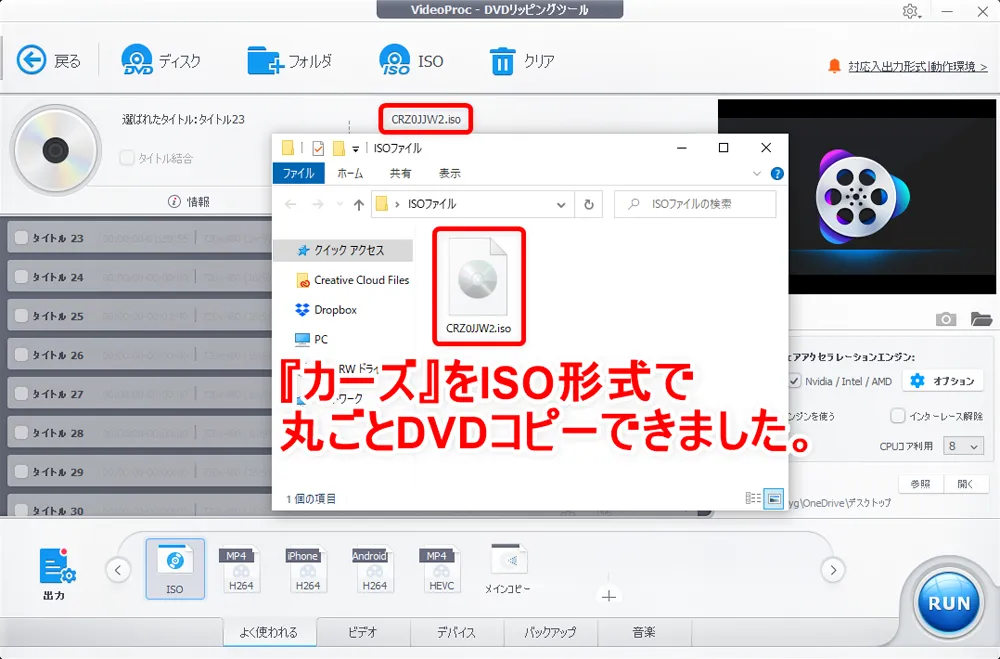The image size is (1000, 659).
Task: Toggle the タイトル結合 checkbox
Action: pyautogui.click(x=127, y=158)
